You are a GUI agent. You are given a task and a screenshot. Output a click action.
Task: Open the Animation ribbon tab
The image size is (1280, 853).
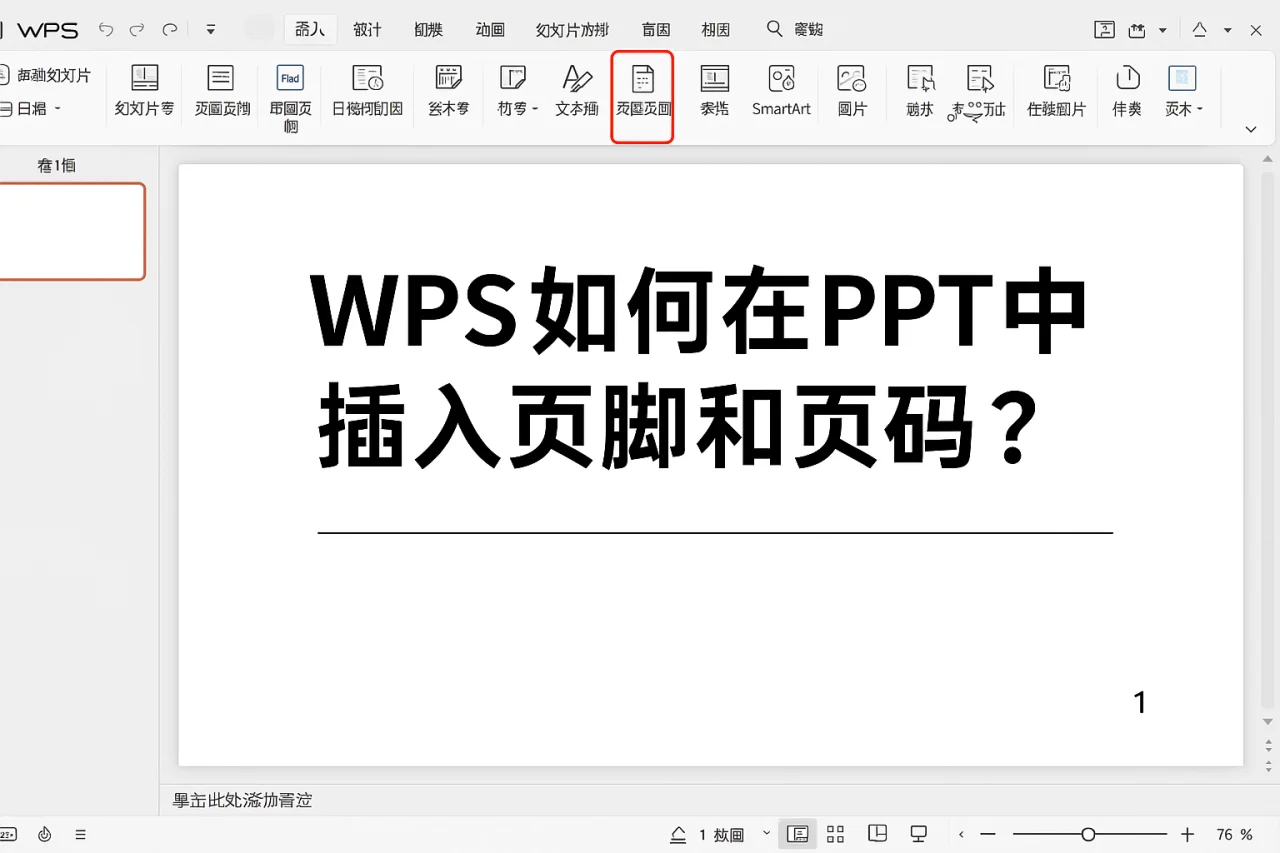(x=490, y=29)
